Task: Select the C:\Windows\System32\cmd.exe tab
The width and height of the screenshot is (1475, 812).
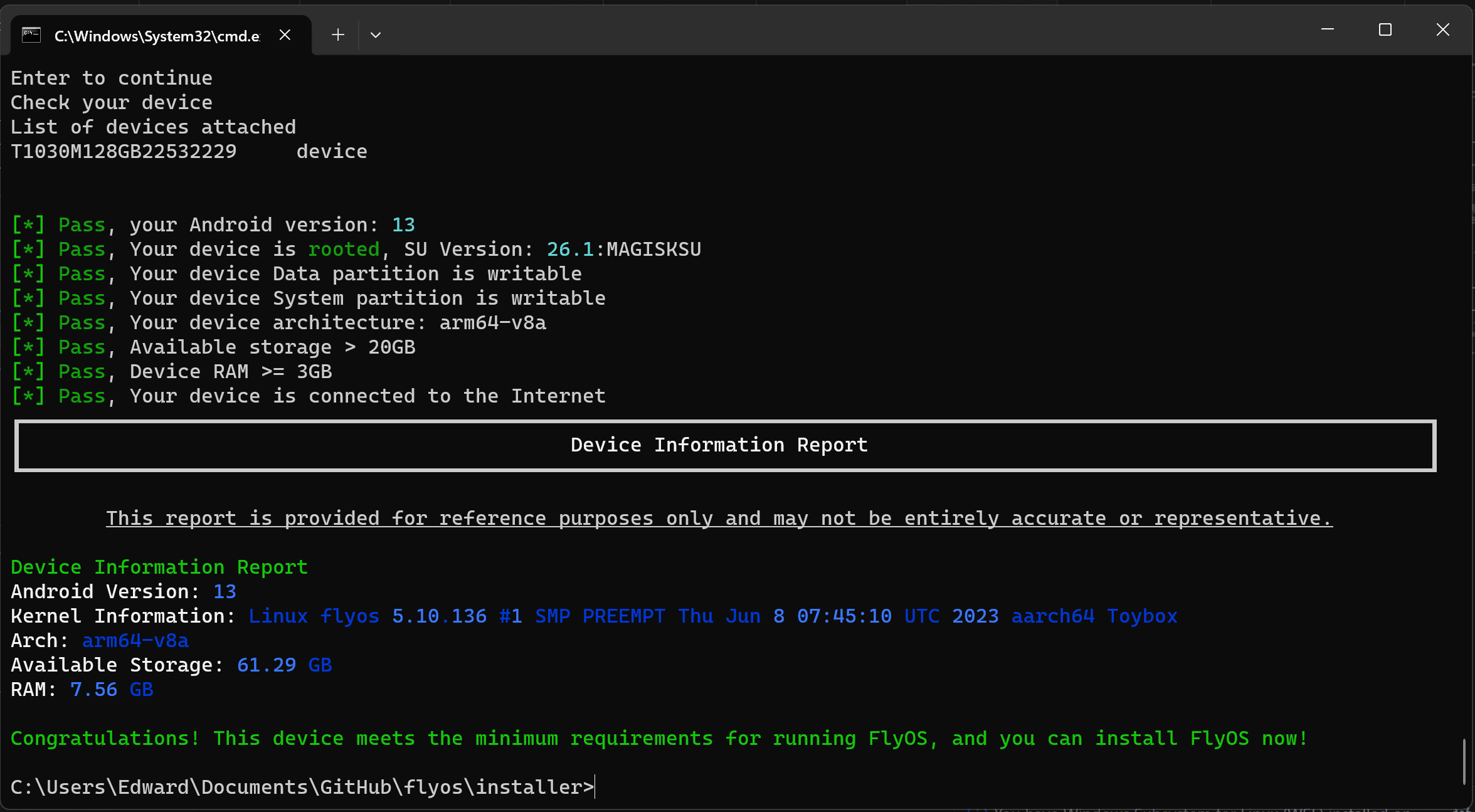Action: pos(161,35)
